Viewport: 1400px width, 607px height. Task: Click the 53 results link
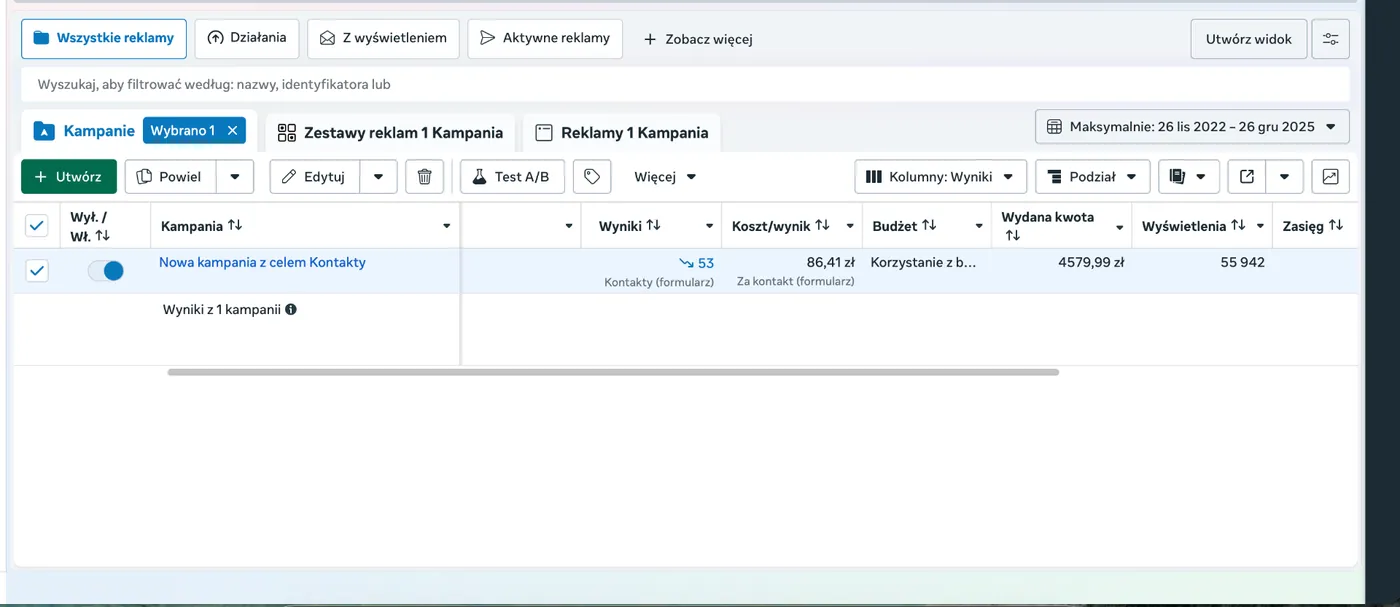click(705, 263)
